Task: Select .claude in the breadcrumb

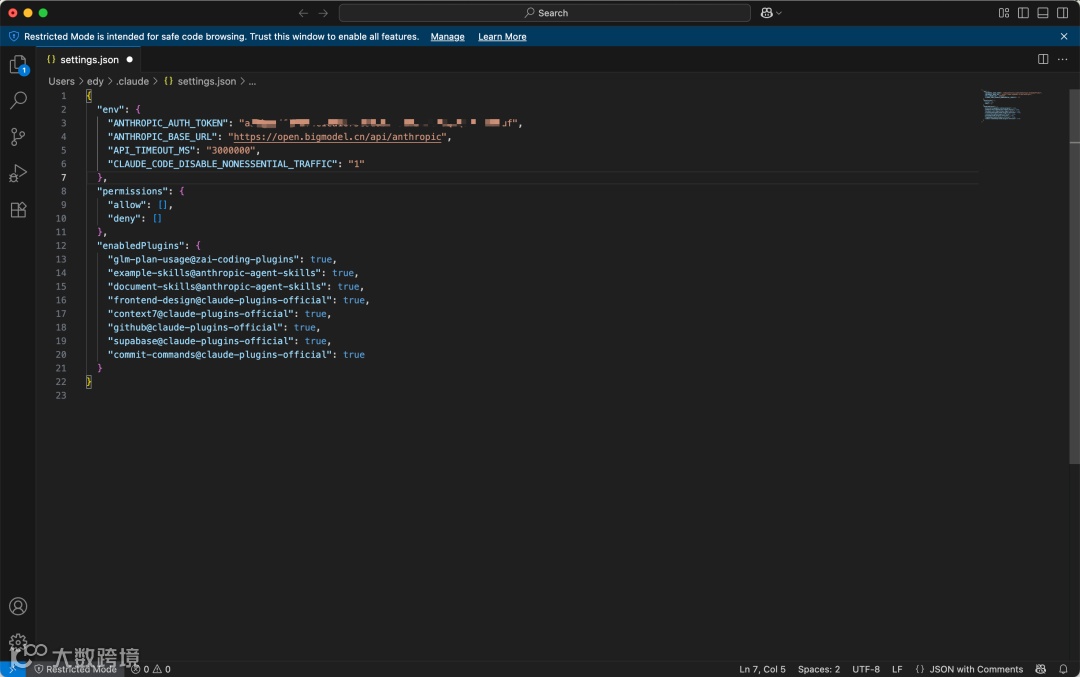Action: 132,81
